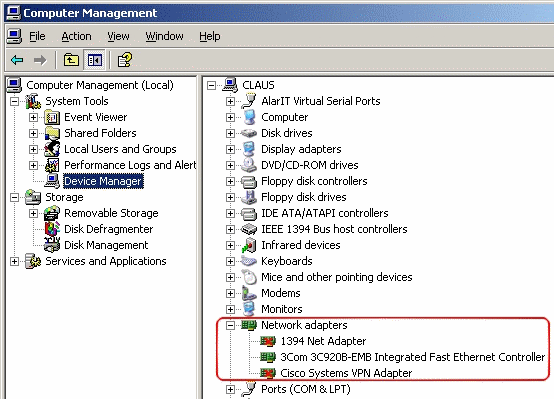554x399 pixels.
Task: Select the Infrared devices icon
Action: coord(249,245)
